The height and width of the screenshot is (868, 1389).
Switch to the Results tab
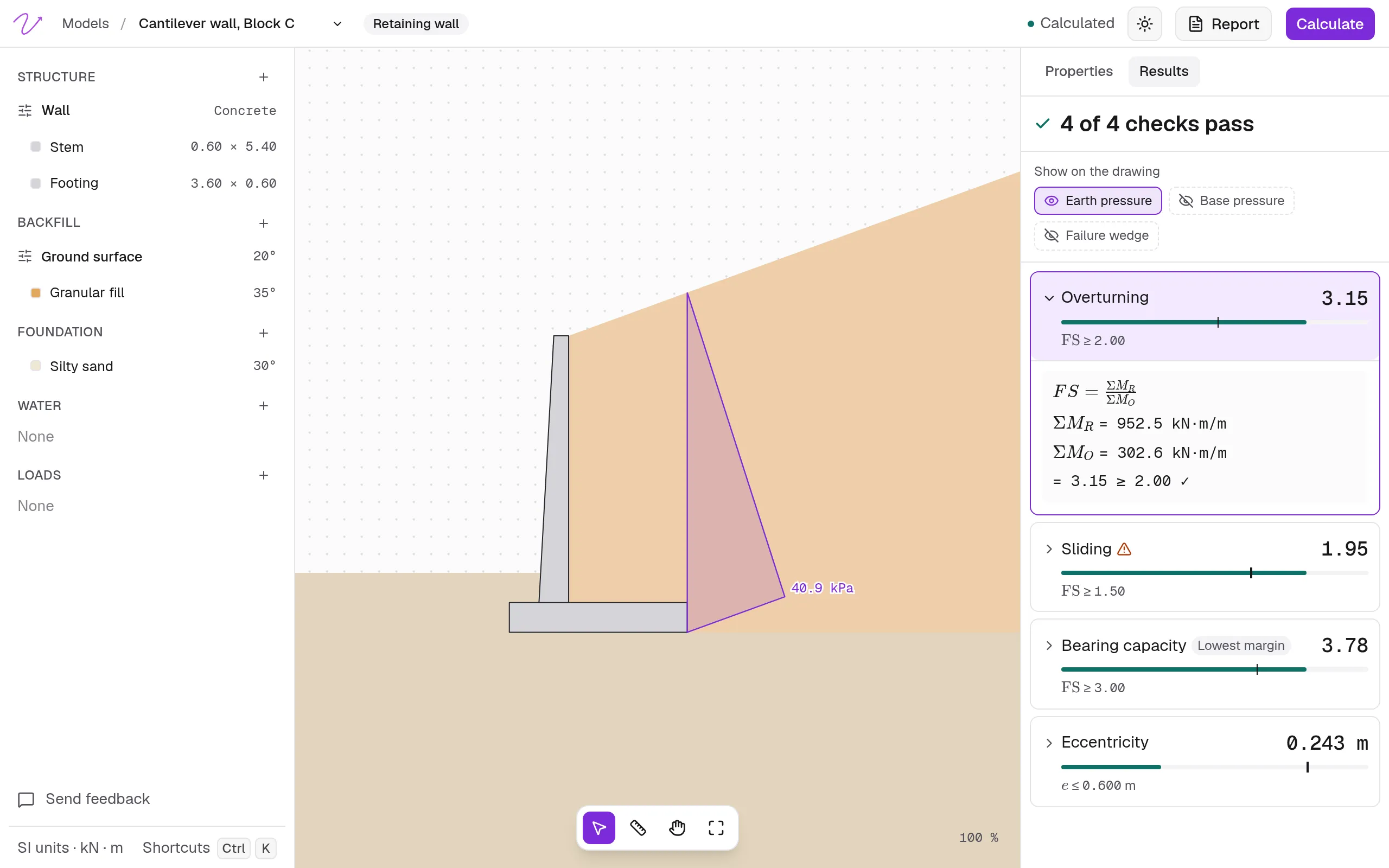[x=1163, y=71]
